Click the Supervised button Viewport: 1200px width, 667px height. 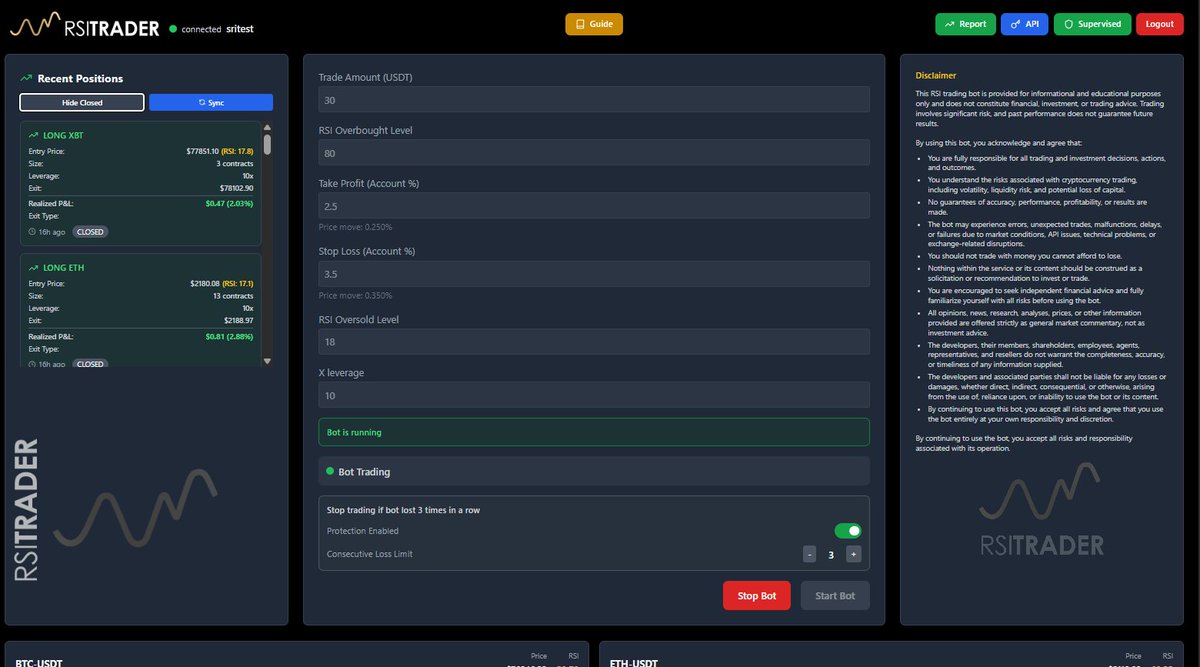pos(1092,24)
